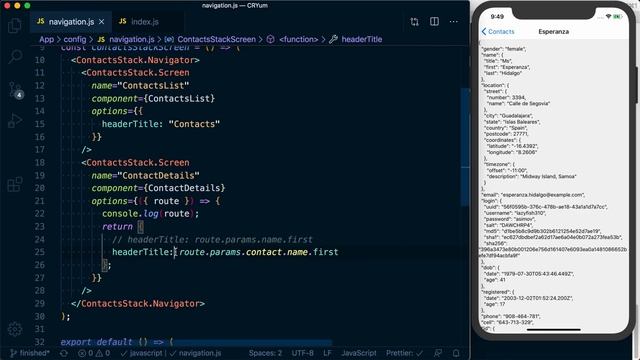Open the Extensions view in activity bar
640x360 pixels.
point(15,184)
